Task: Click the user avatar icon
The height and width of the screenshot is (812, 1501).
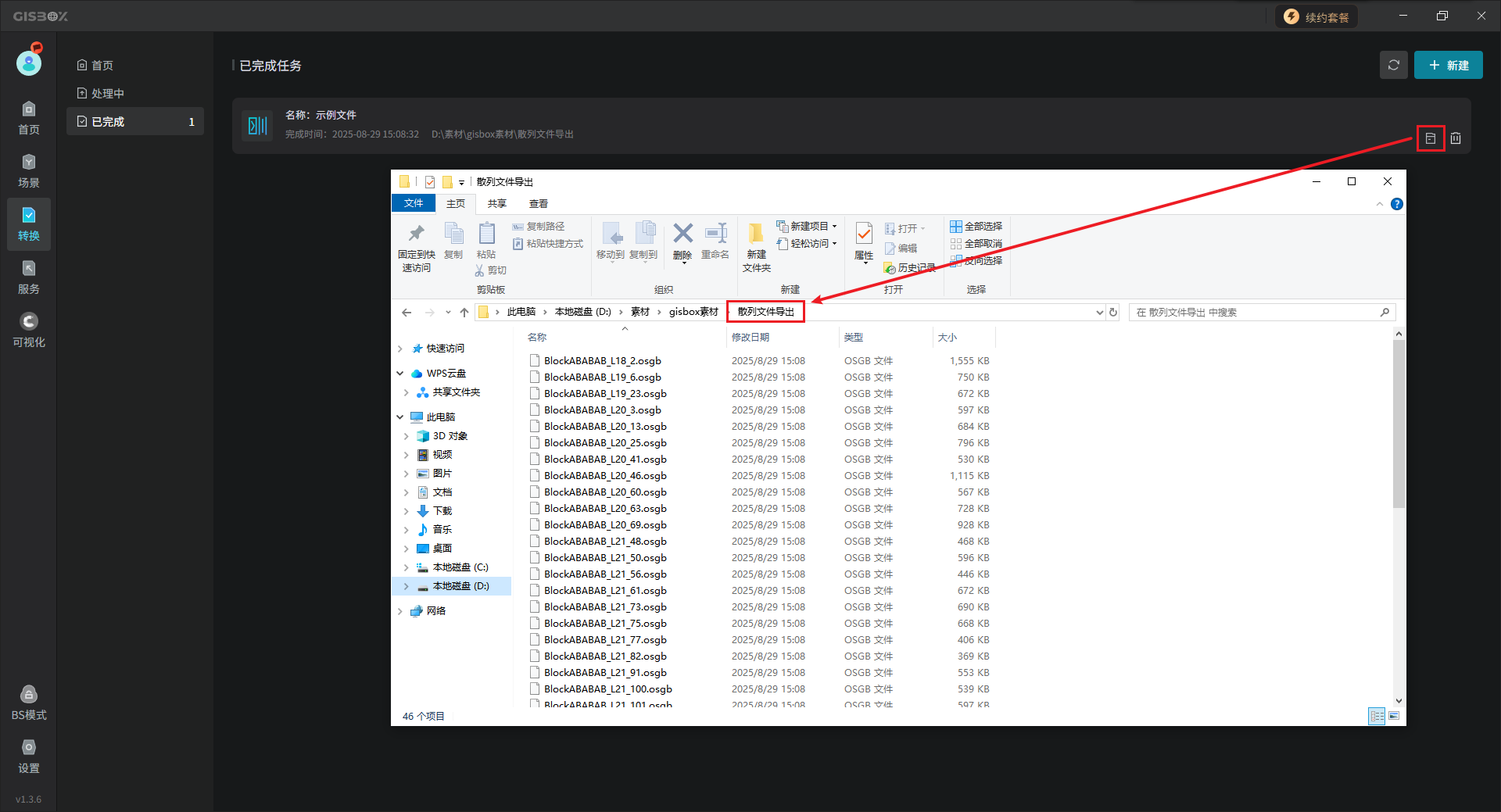Action: click(29, 63)
